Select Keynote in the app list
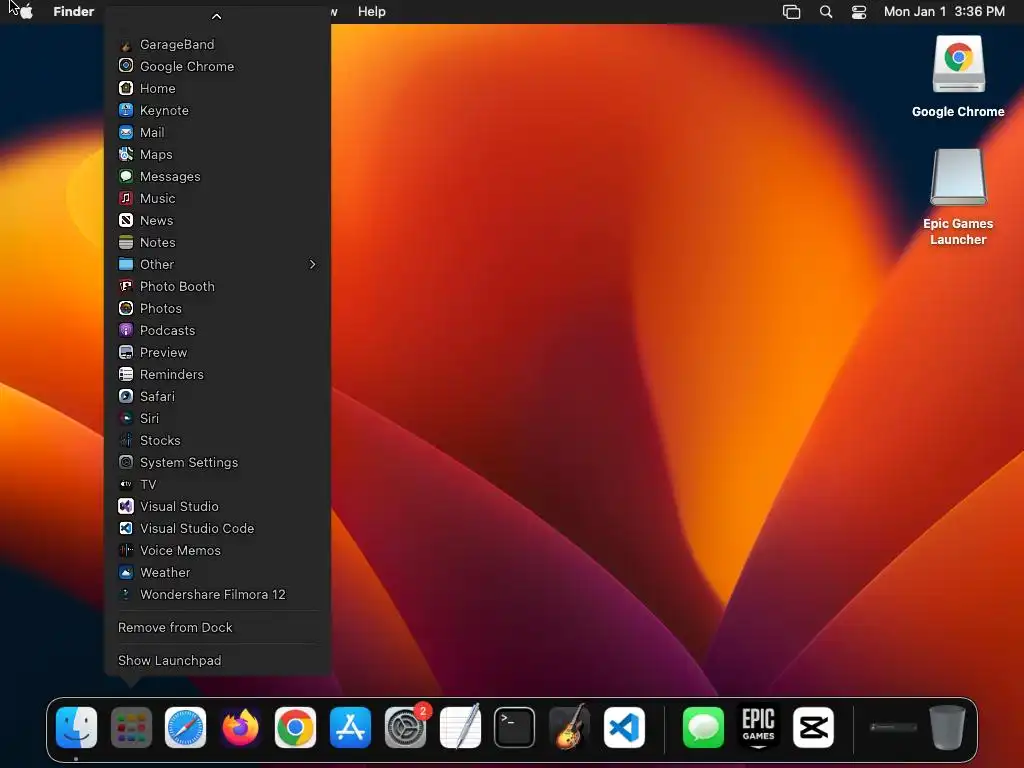 pos(217,110)
